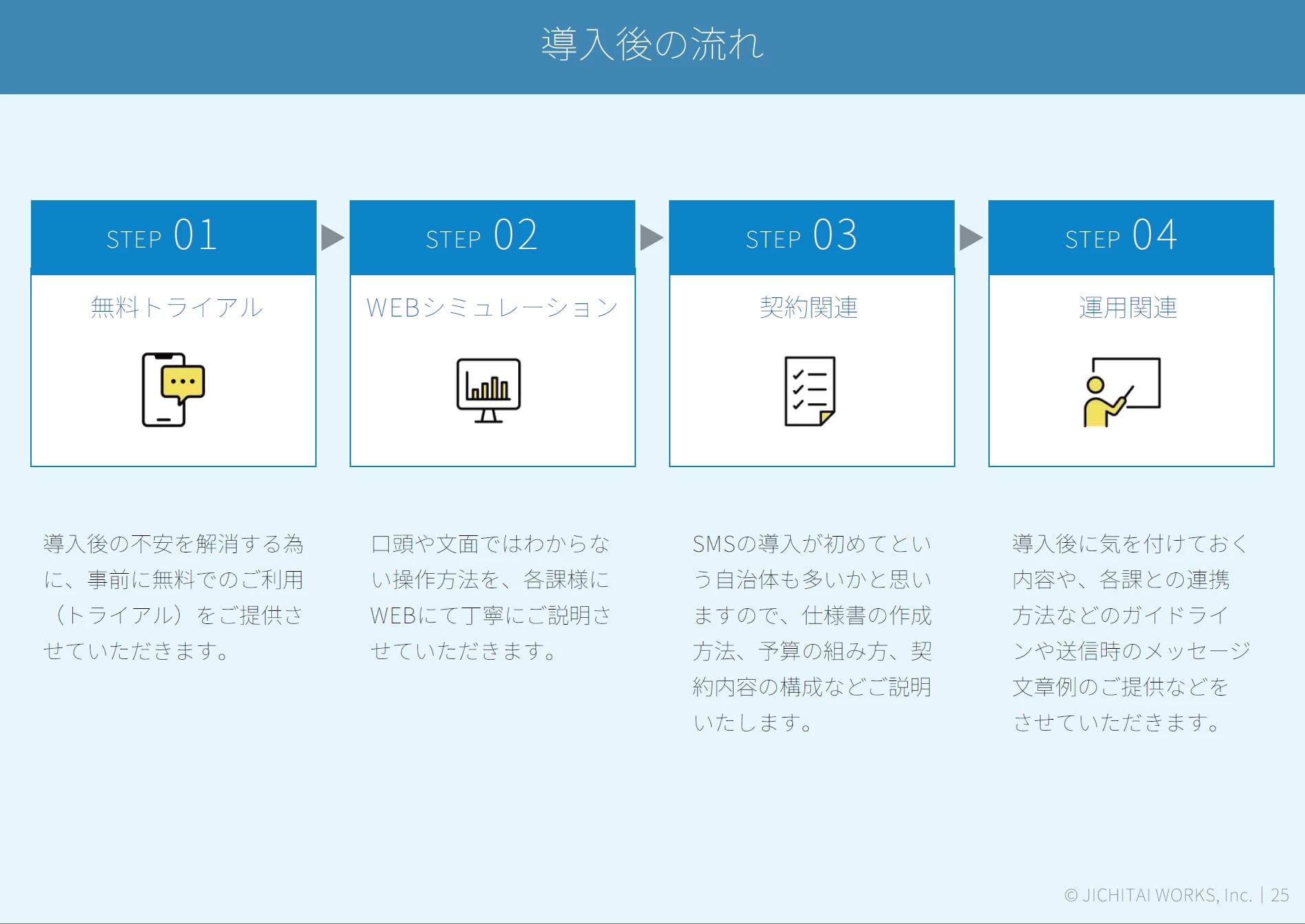Viewport: 1305px width, 924px height.
Task: Click the guideline description under STEP 04
Action: [x=1130, y=632]
